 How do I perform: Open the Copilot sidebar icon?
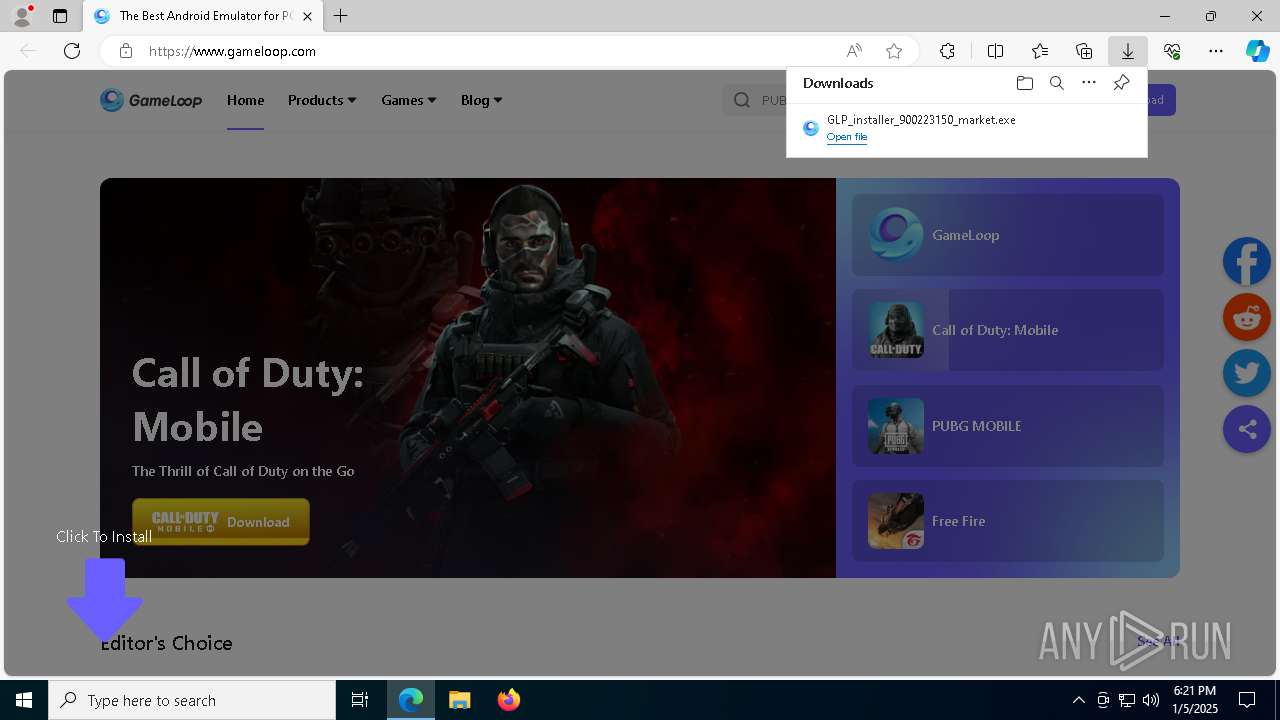[x=1257, y=51]
